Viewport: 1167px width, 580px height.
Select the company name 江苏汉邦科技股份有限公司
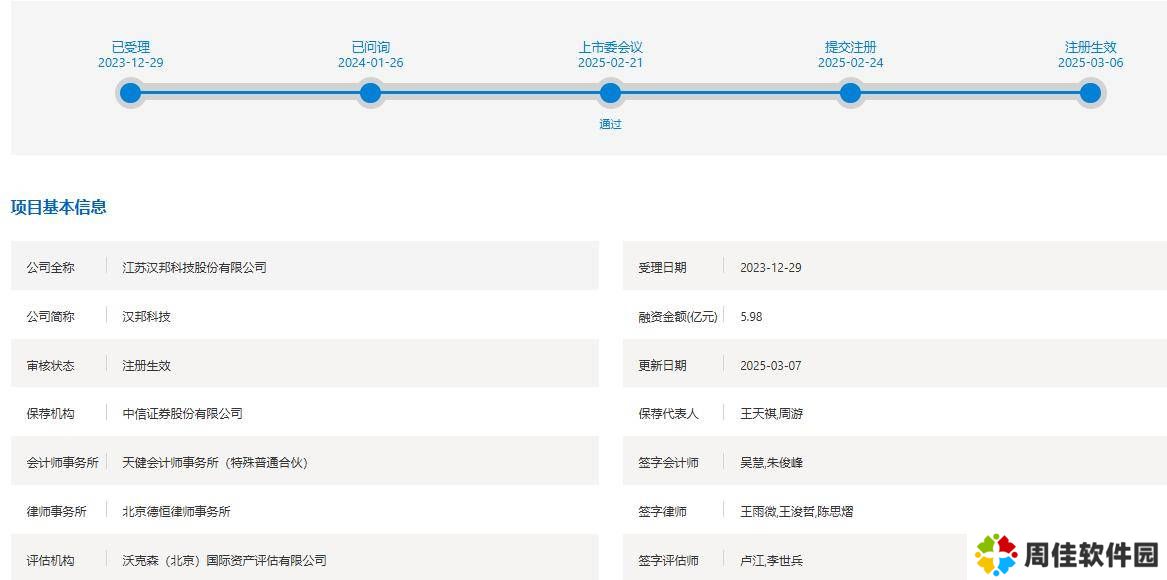(x=194, y=267)
